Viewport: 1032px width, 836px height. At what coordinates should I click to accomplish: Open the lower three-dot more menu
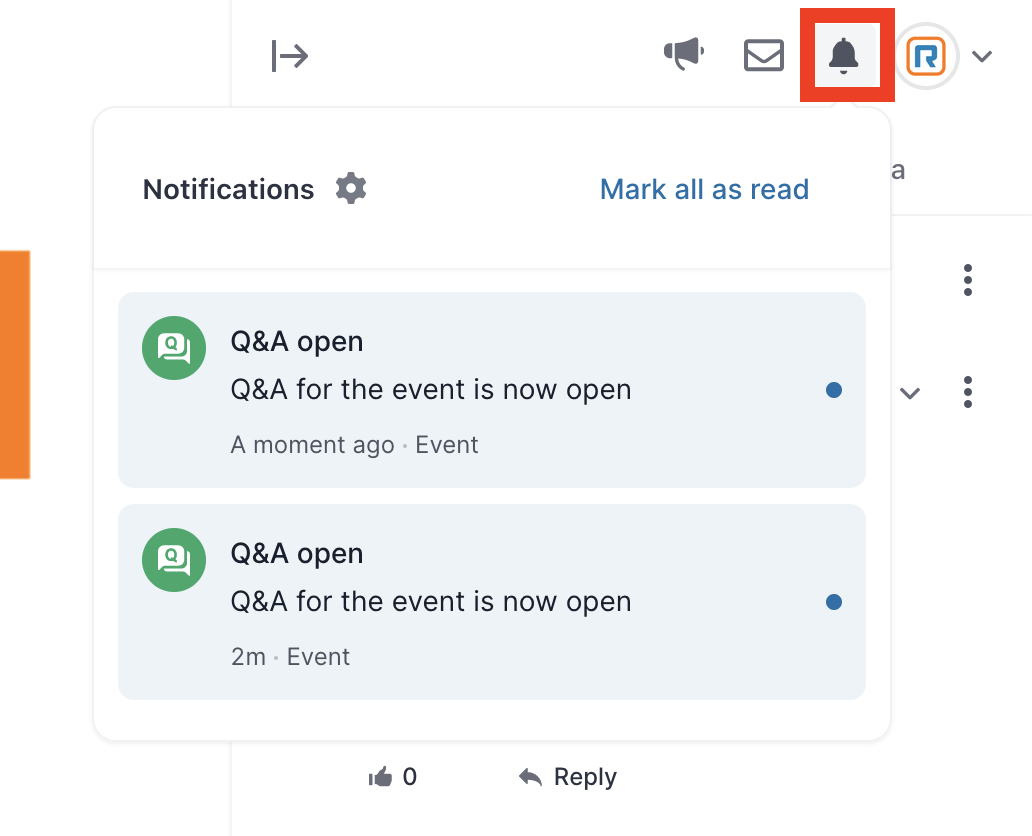click(968, 392)
